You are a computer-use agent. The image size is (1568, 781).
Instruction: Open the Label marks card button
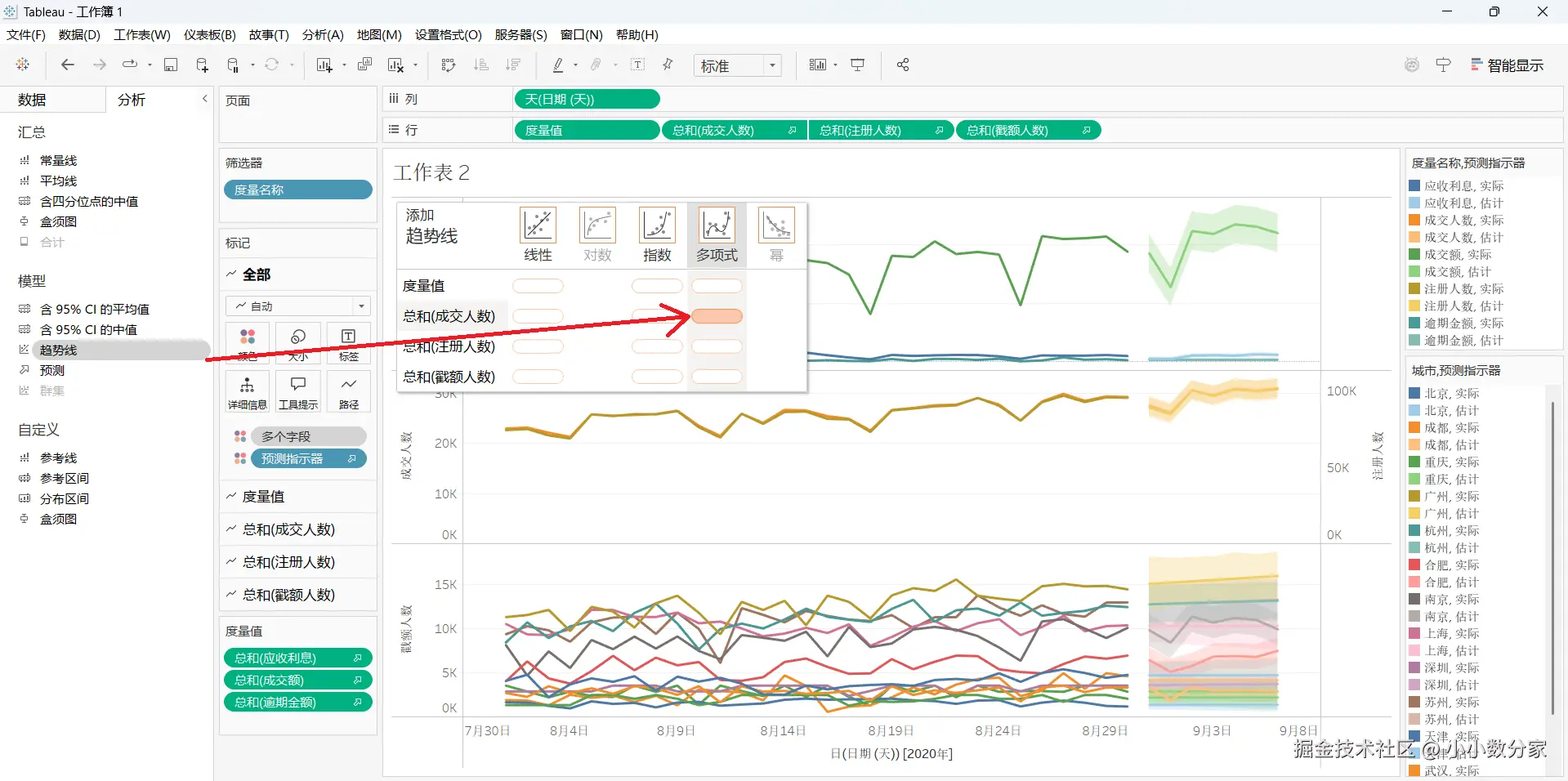pyautogui.click(x=349, y=343)
